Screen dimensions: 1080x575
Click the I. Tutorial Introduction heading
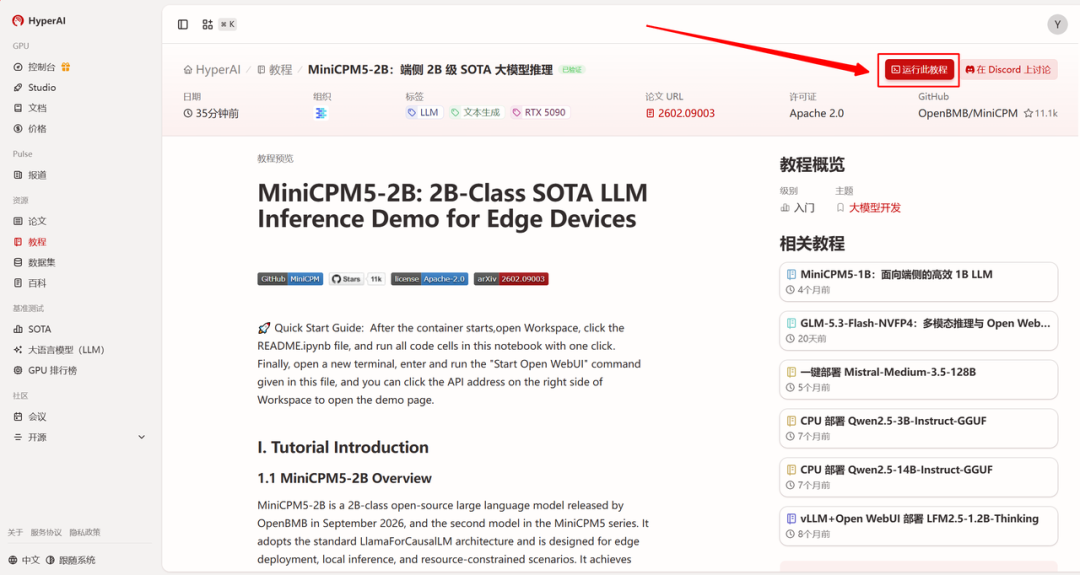pos(343,447)
